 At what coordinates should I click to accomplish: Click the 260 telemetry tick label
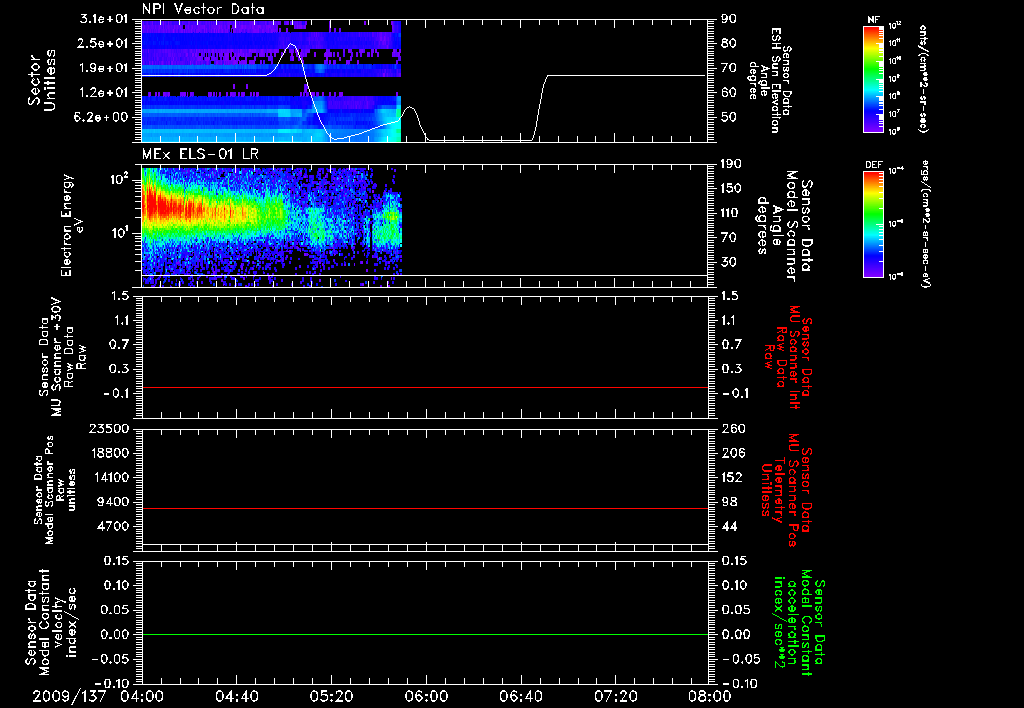733,428
